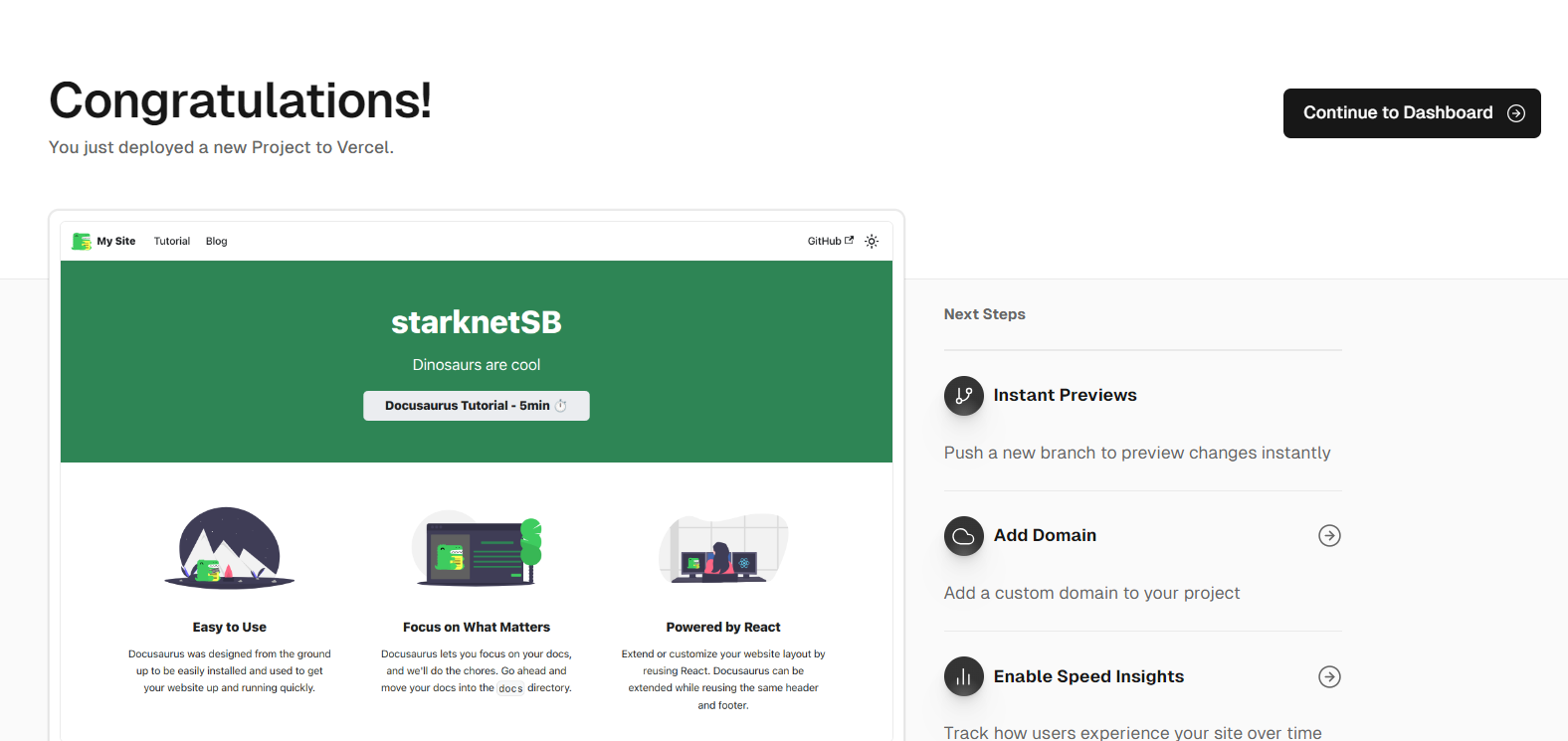
Task: Toggle the light/dark mode sun icon
Action: [872, 241]
